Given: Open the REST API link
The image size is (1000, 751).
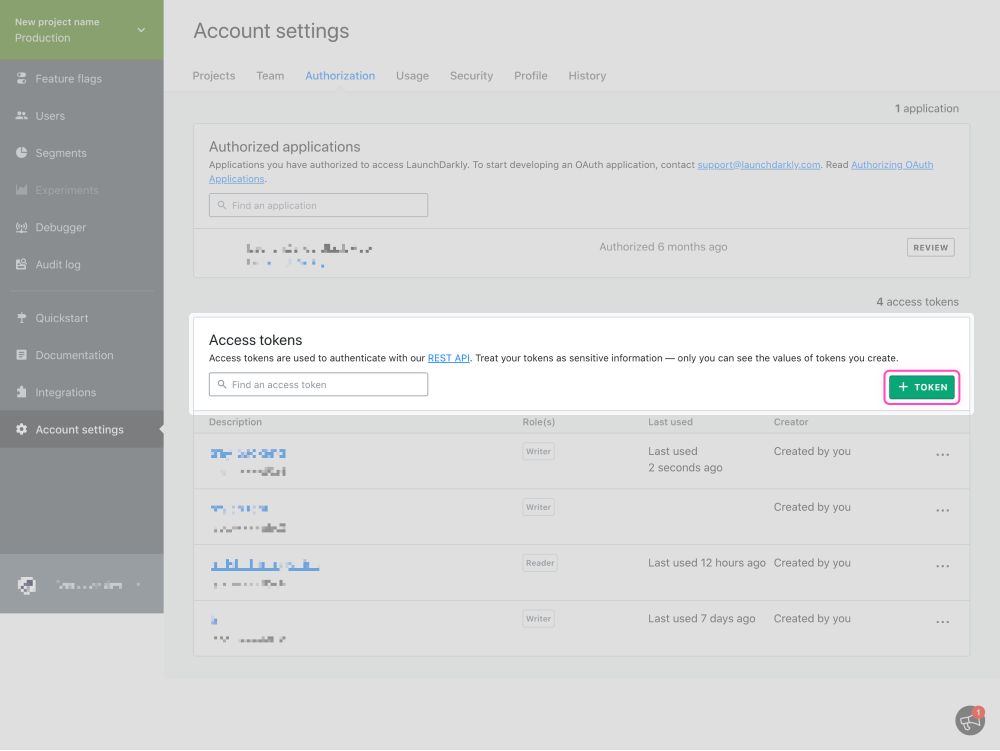Looking at the screenshot, I should coord(448,358).
